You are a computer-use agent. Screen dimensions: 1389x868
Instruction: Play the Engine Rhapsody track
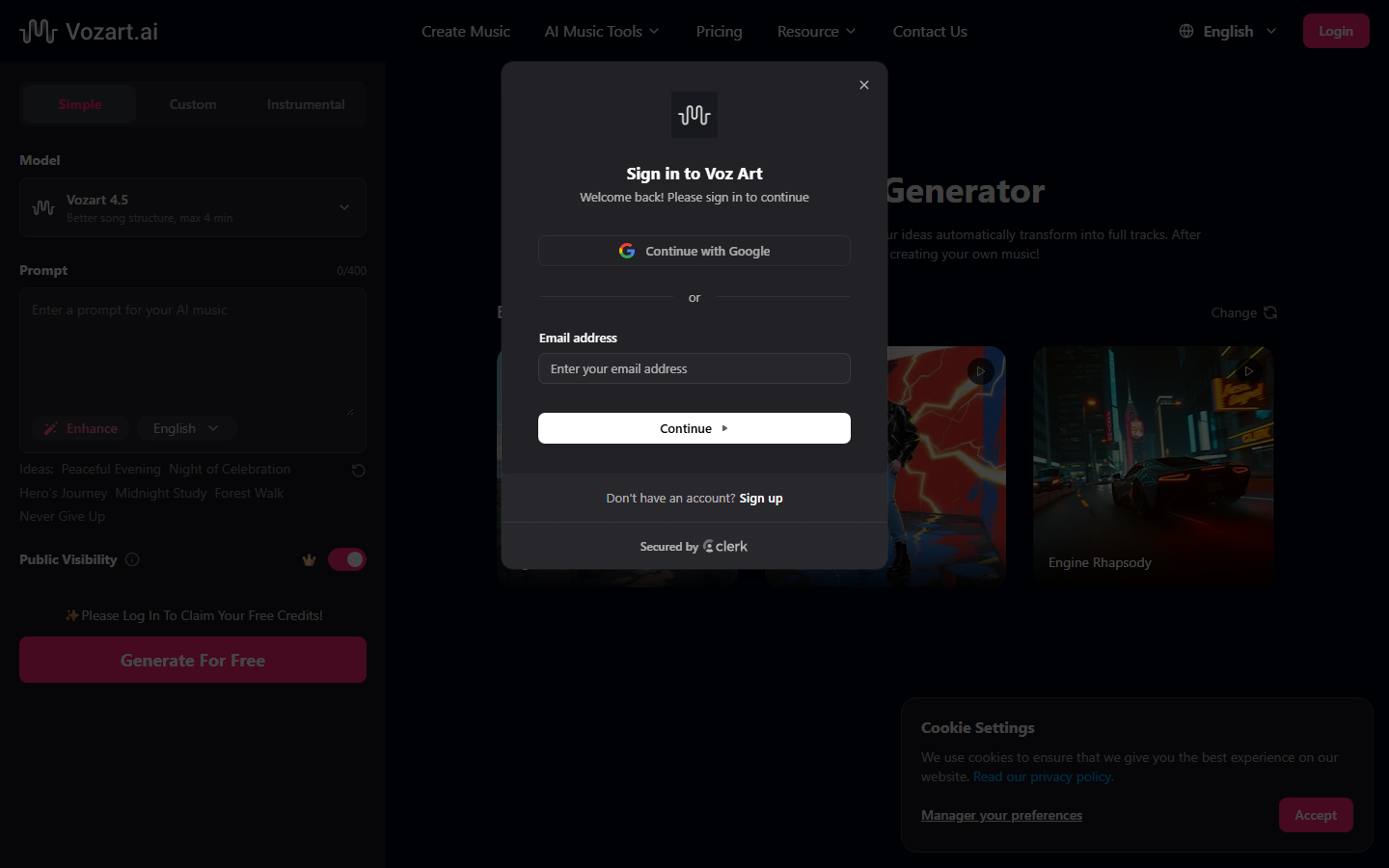(1249, 370)
